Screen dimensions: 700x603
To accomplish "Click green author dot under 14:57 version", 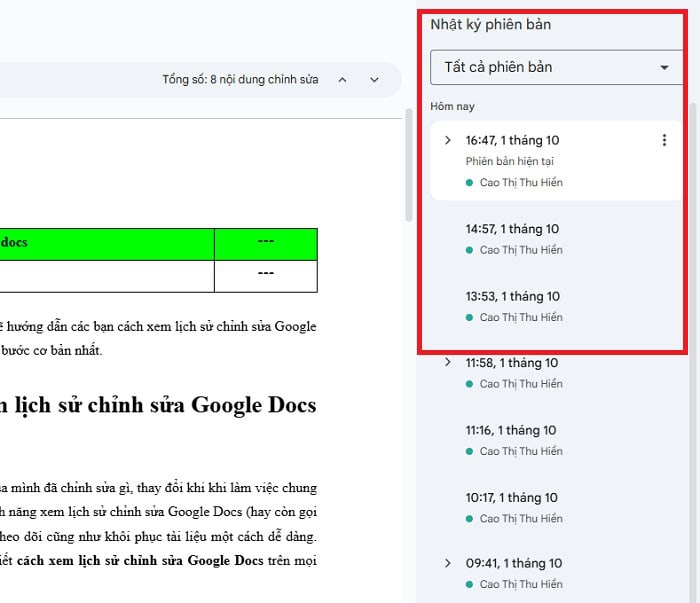I will tap(470, 250).
